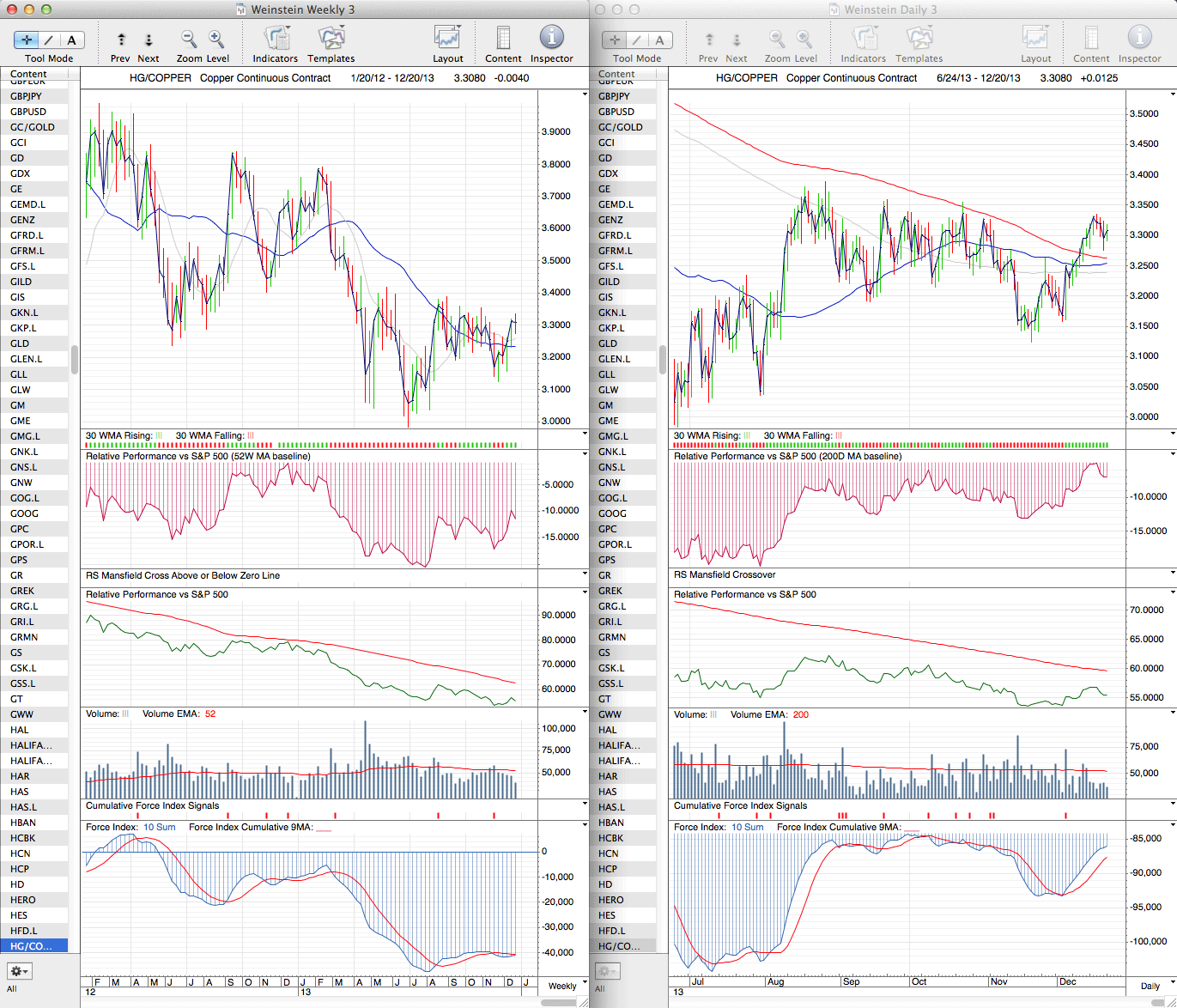Open the Daily period selector
The image size is (1177, 1008).
tap(1150, 986)
